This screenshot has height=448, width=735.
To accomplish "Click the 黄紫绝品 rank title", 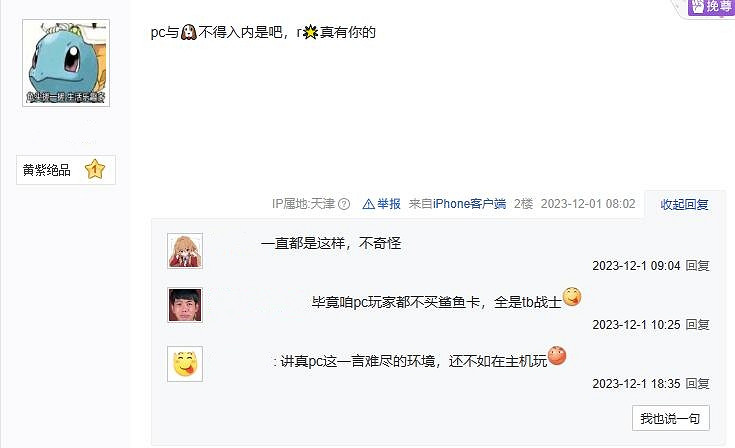I will [x=46, y=170].
